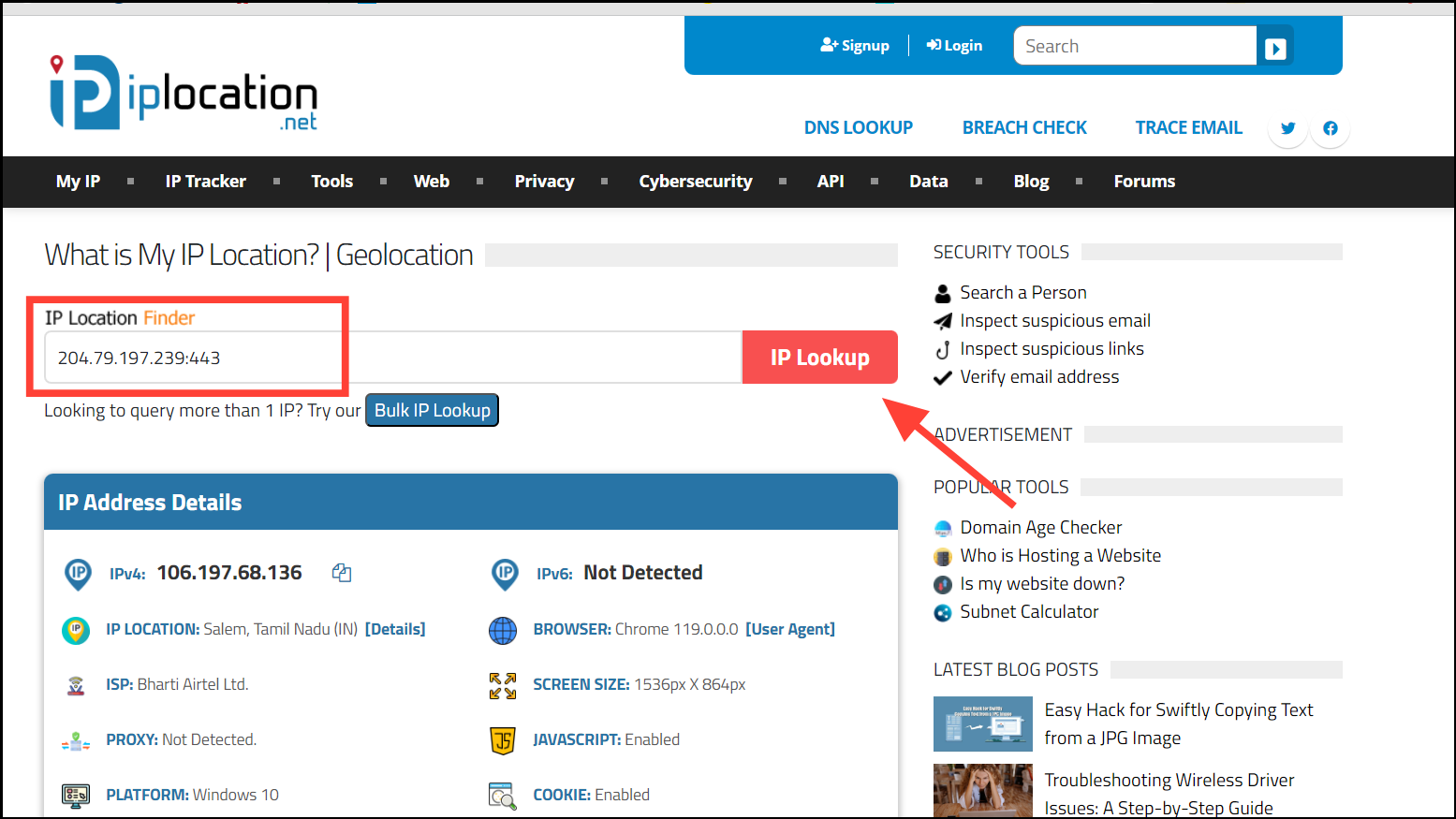The height and width of the screenshot is (819, 1456).
Task: Open DNS LOOKUP link
Action: pos(859,127)
